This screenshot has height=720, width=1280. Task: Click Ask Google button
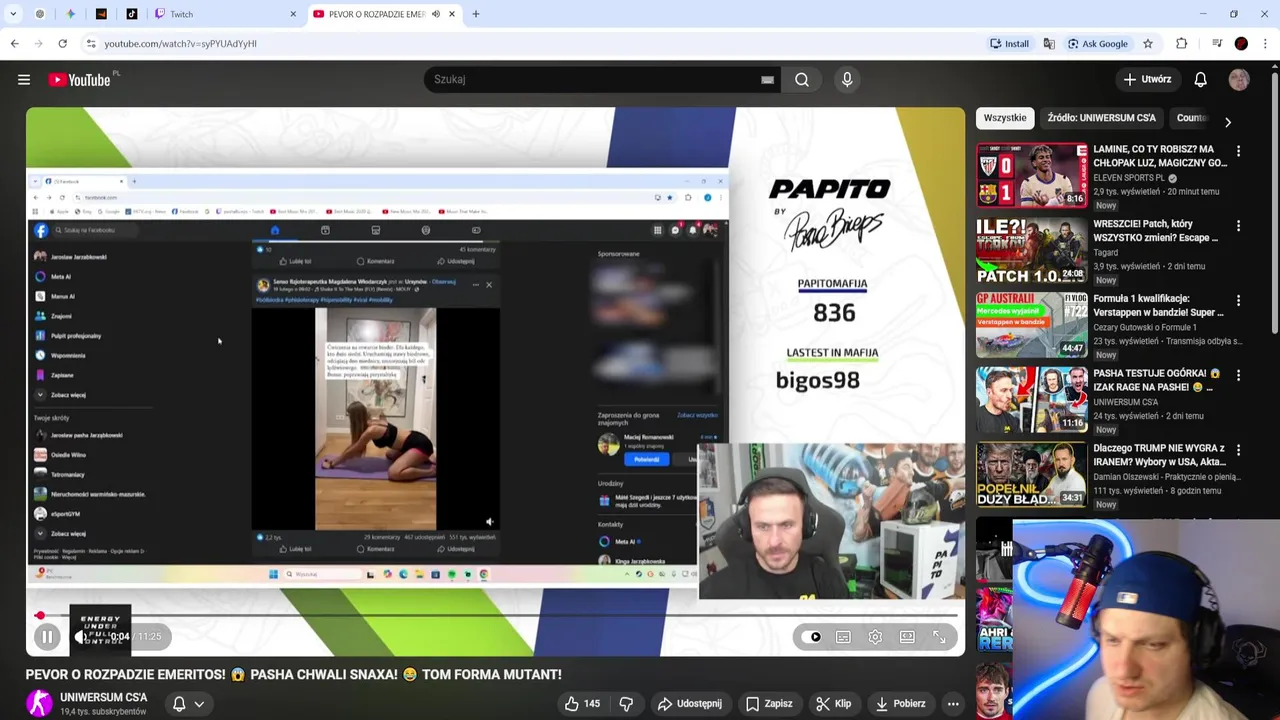tap(1097, 44)
